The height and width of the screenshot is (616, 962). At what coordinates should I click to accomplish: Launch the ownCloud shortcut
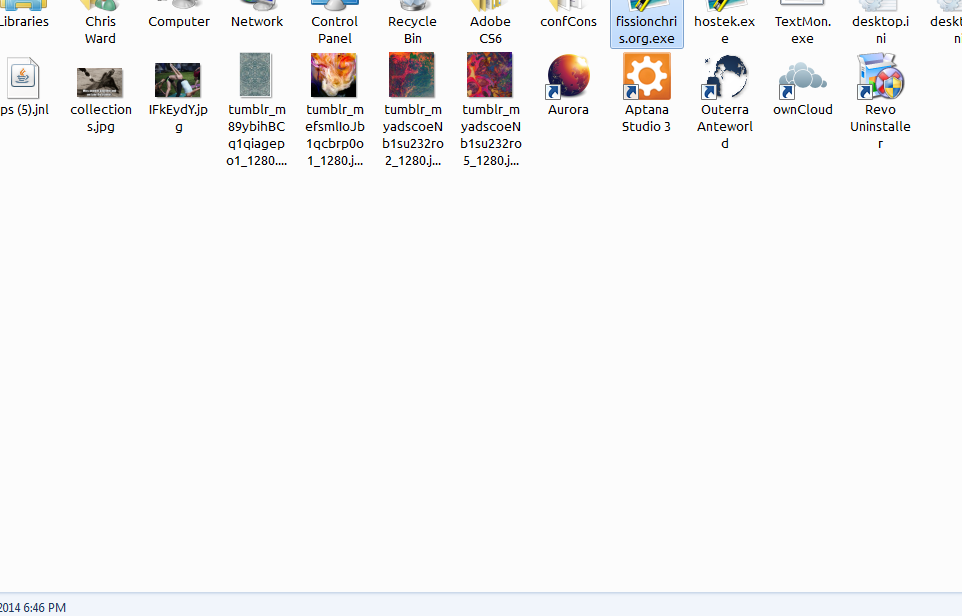pyautogui.click(x=802, y=77)
